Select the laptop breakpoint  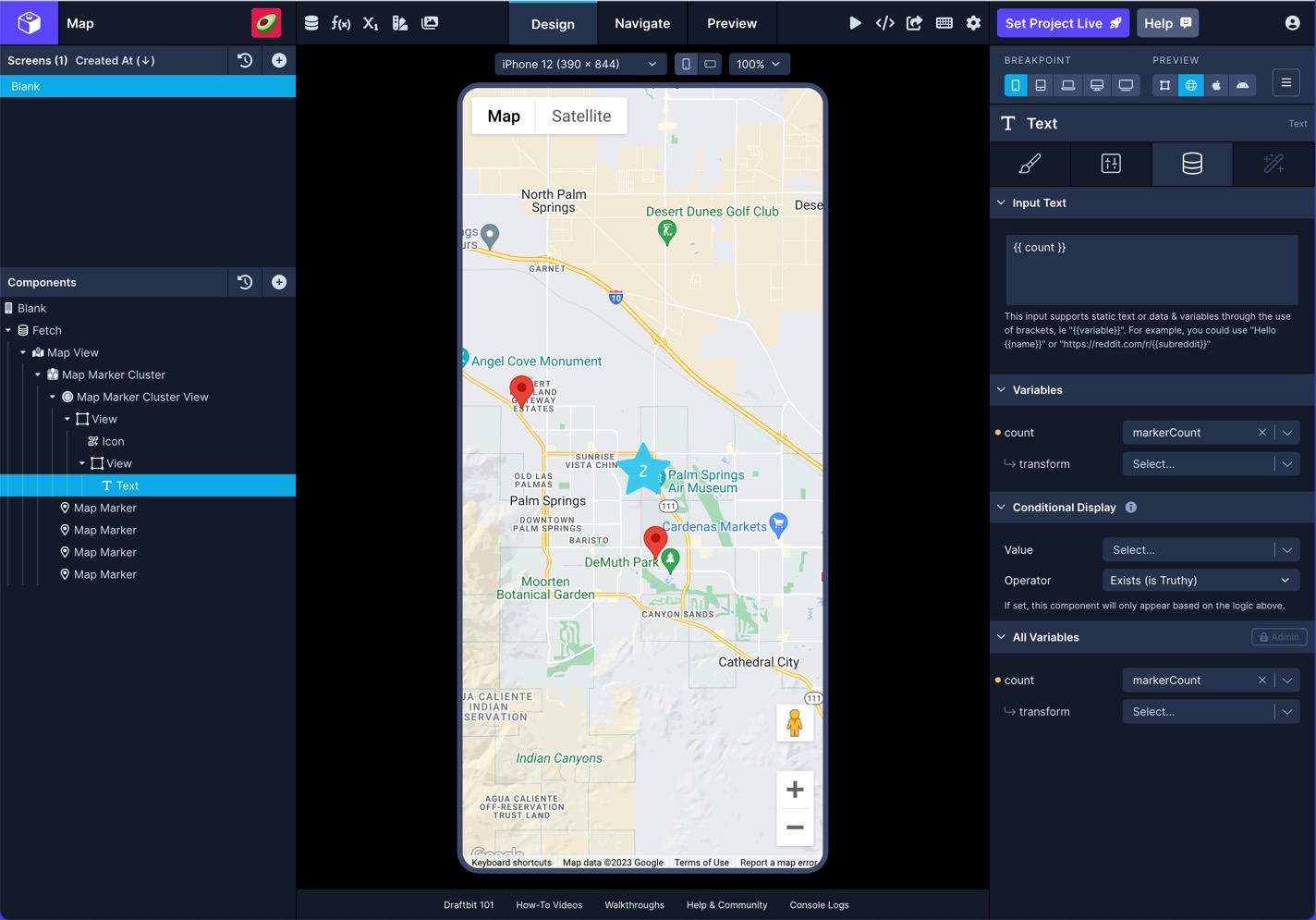pos(1067,85)
